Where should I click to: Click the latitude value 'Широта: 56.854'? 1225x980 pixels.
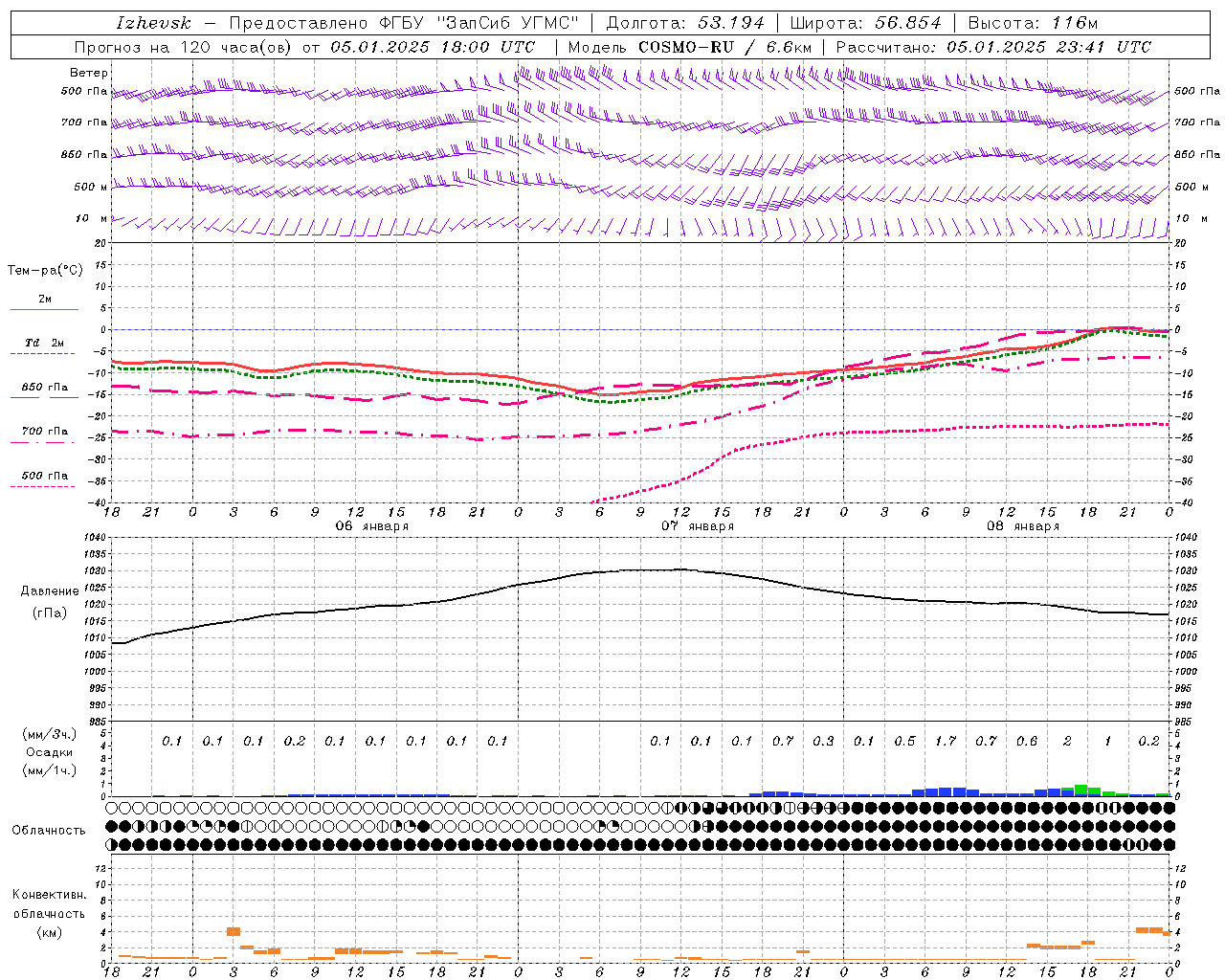click(866, 23)
